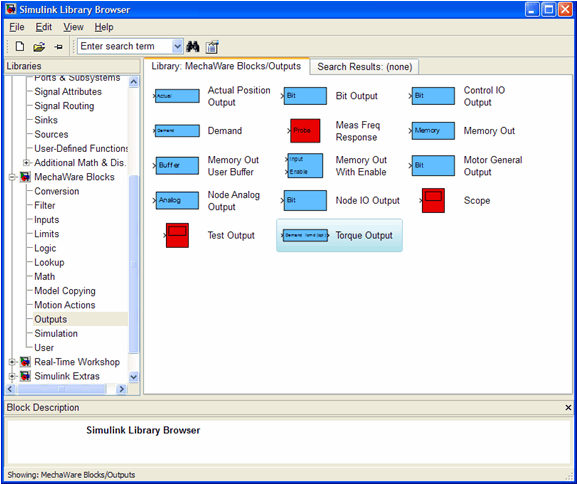Collapse the MechaWare Blocks tree node
The height and width of the screenshot is (484, 577).
click(12, 177)
